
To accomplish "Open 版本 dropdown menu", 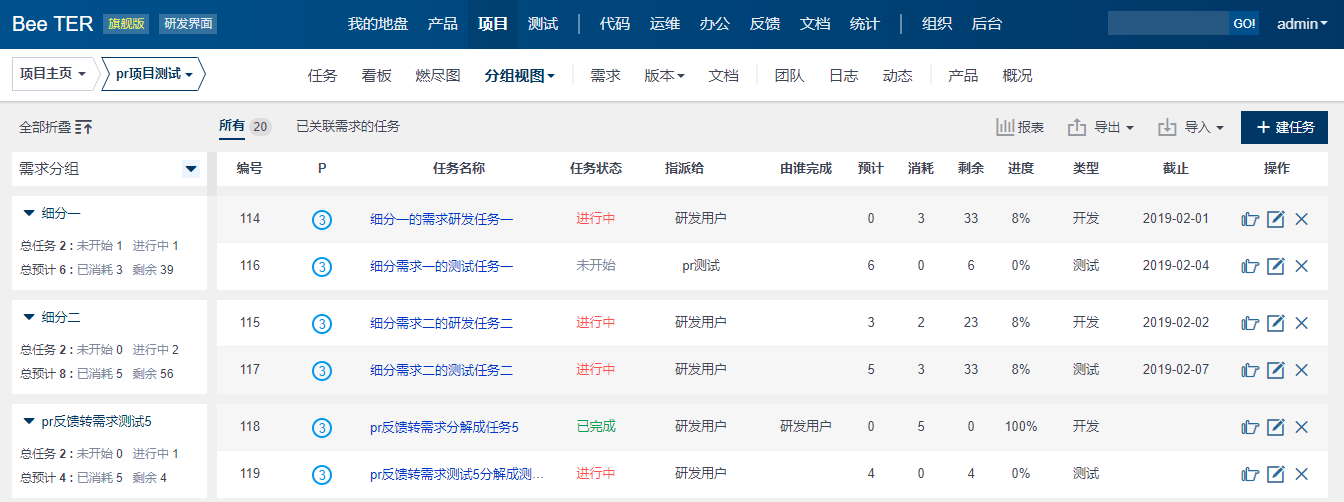I will pos(664,75).
